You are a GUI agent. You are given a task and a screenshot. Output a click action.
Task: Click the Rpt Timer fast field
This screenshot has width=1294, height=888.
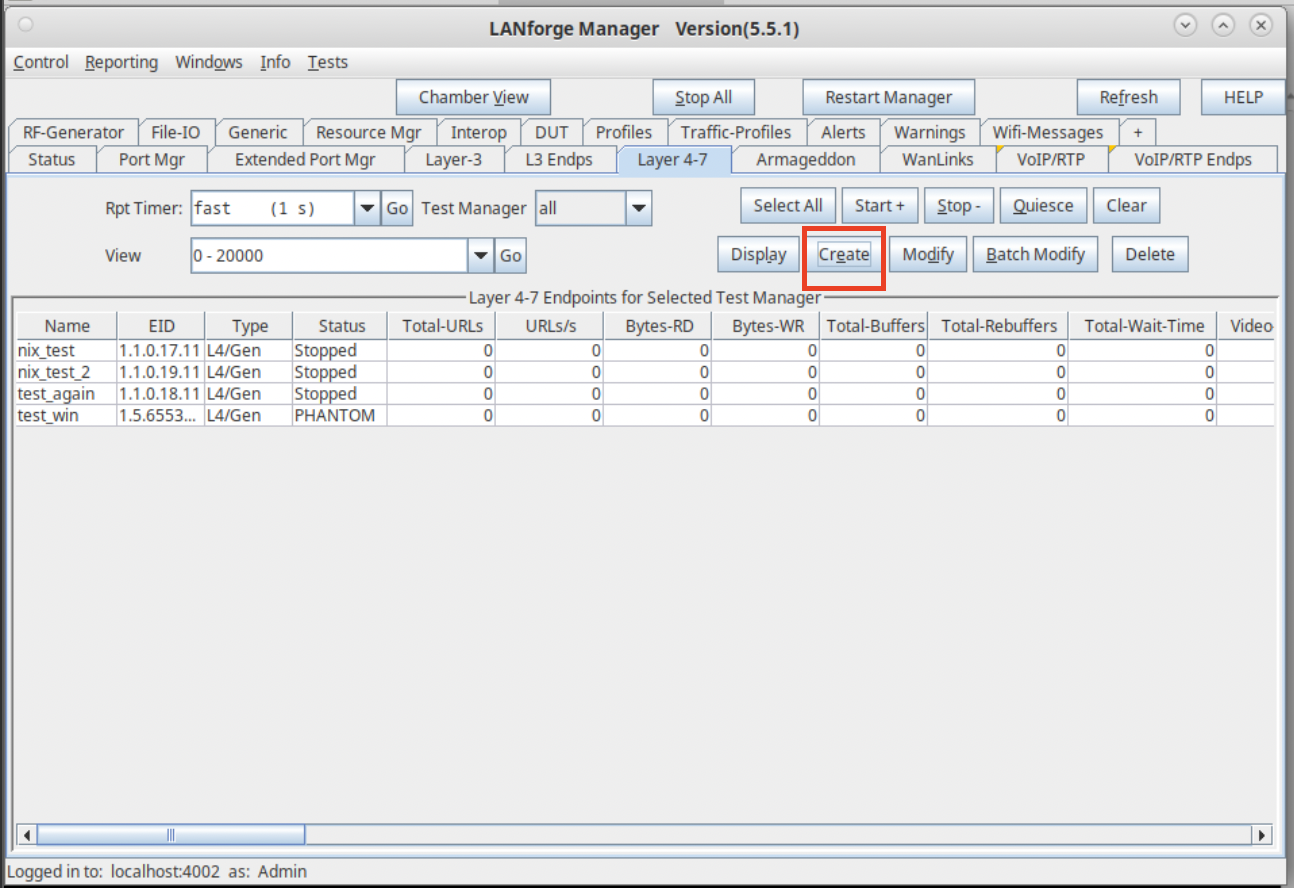[272, 208]
